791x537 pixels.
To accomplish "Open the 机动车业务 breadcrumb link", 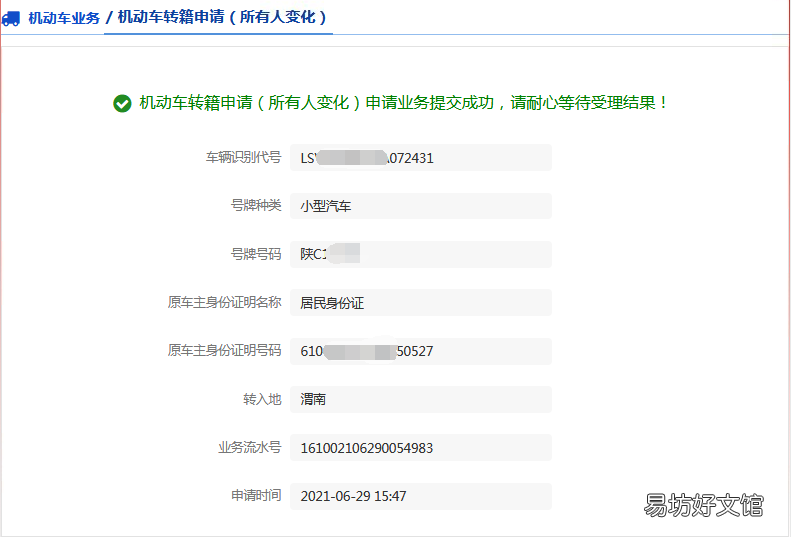I will click(64, 18).
